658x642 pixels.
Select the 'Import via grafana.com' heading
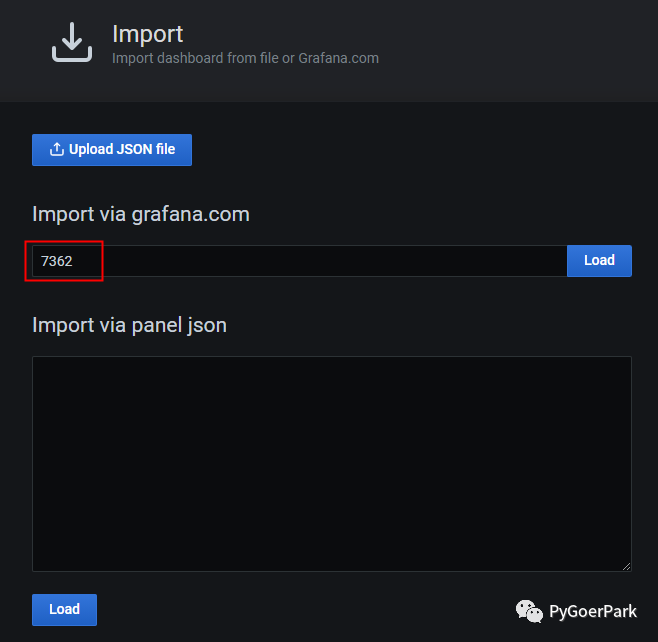coord(141,214)
